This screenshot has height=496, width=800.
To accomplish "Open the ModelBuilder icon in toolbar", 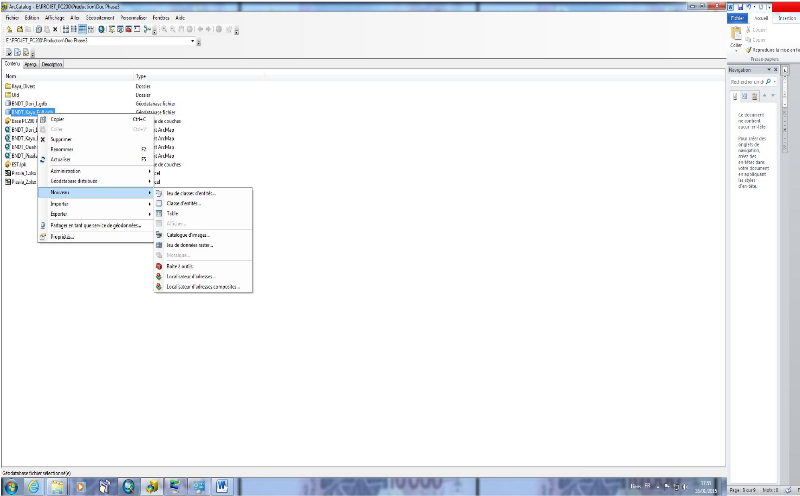I will [147, 30].
